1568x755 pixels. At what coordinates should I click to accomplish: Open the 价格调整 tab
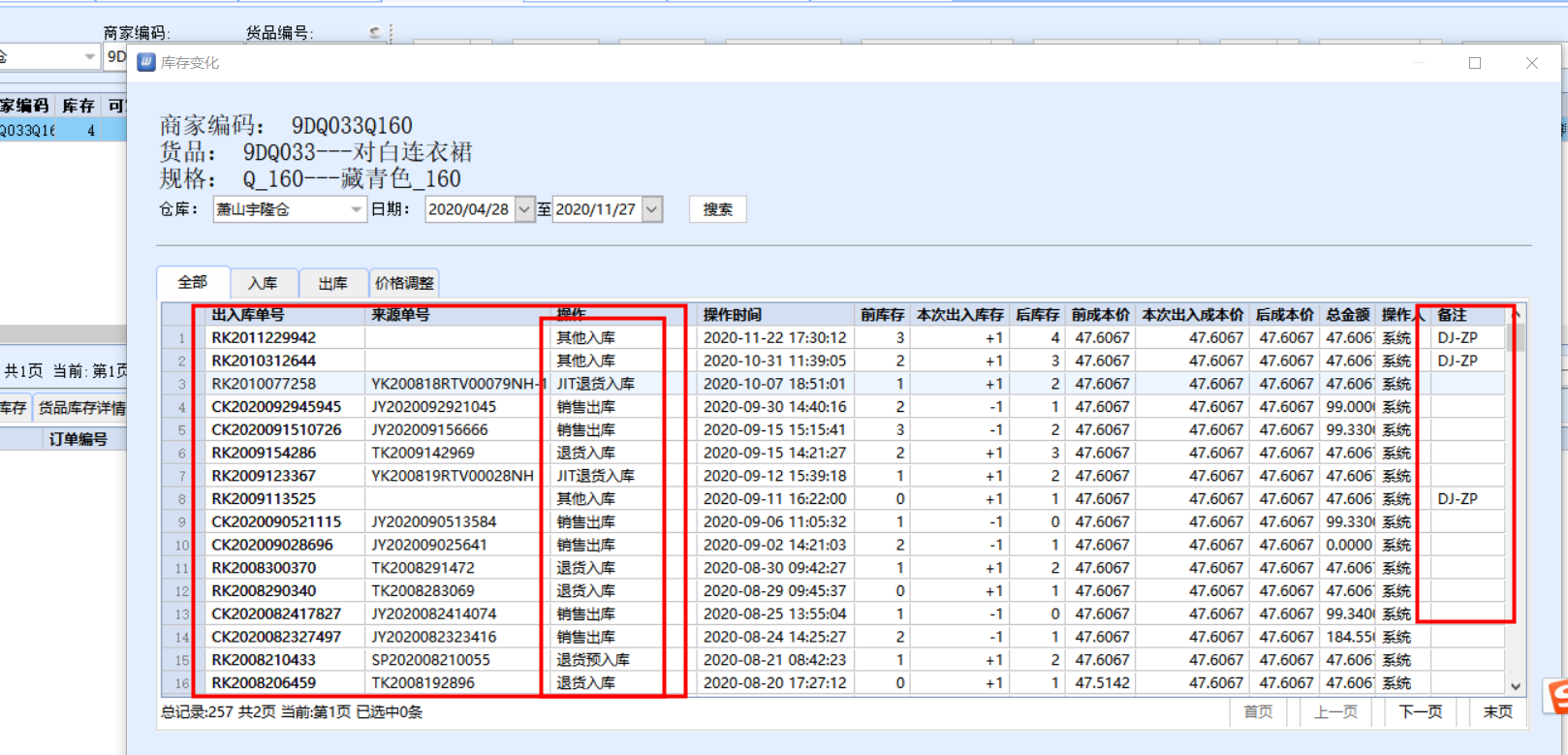pos(404,283)
